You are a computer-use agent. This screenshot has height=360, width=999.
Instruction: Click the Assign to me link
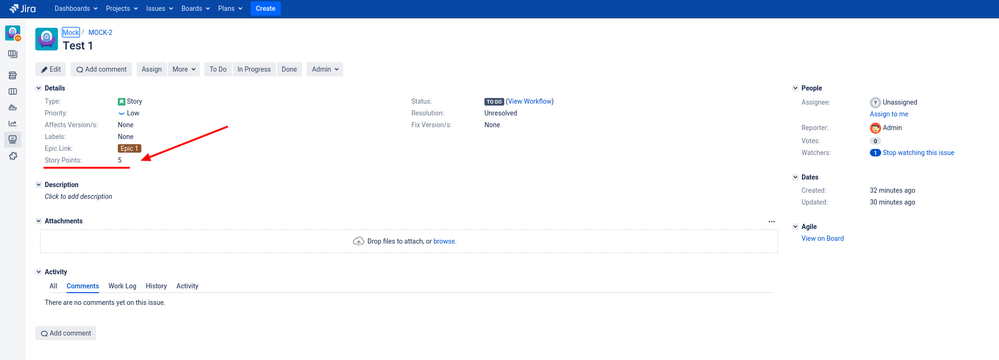889,114
